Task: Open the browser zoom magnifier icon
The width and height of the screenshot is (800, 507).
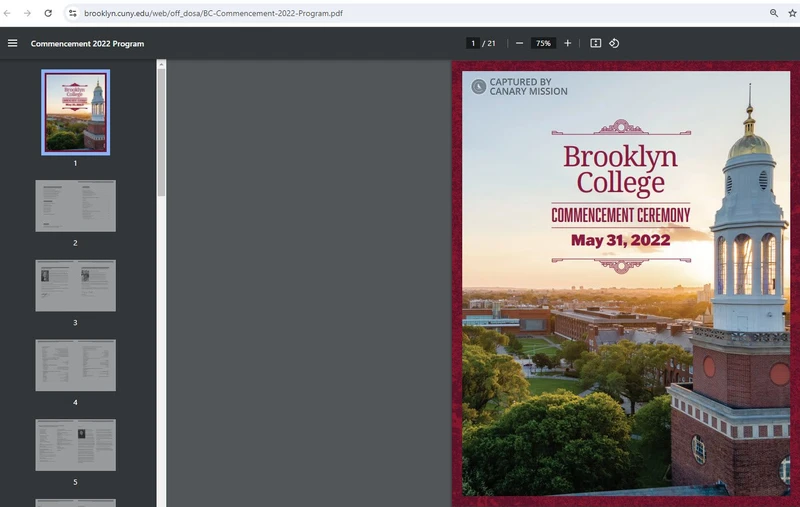Action: (x=773, y=13)
